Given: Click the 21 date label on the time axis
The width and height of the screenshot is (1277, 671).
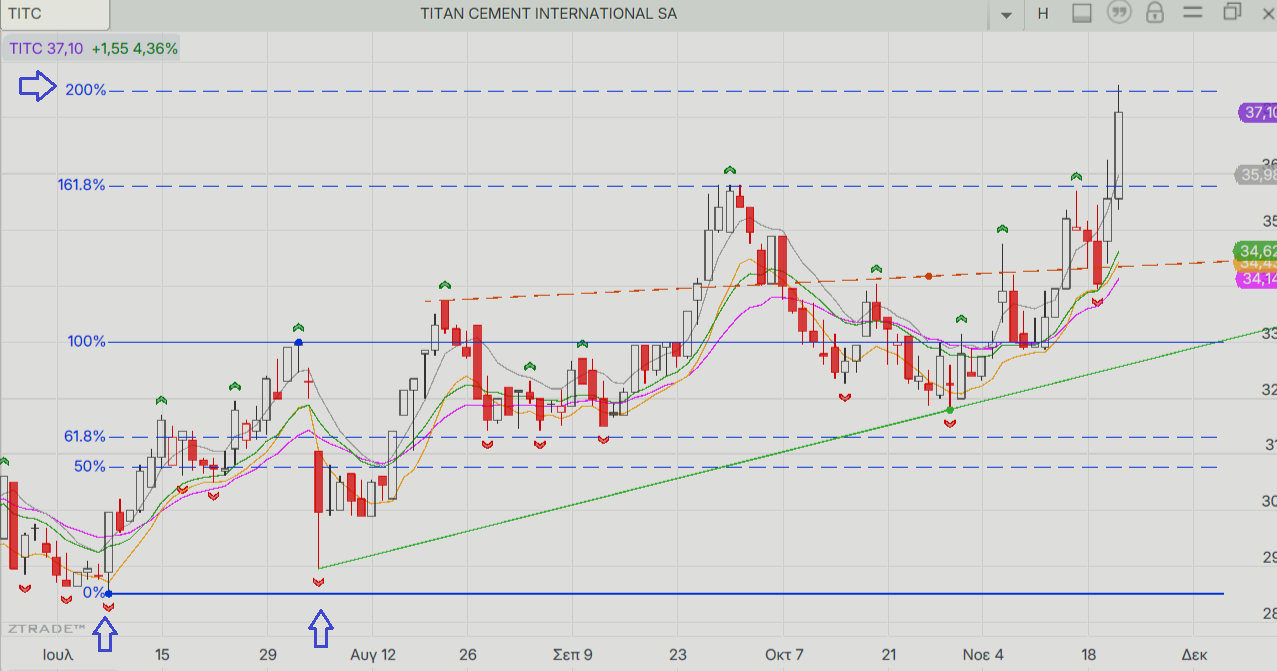Looking at the screenshot, I should pos(888,655).
